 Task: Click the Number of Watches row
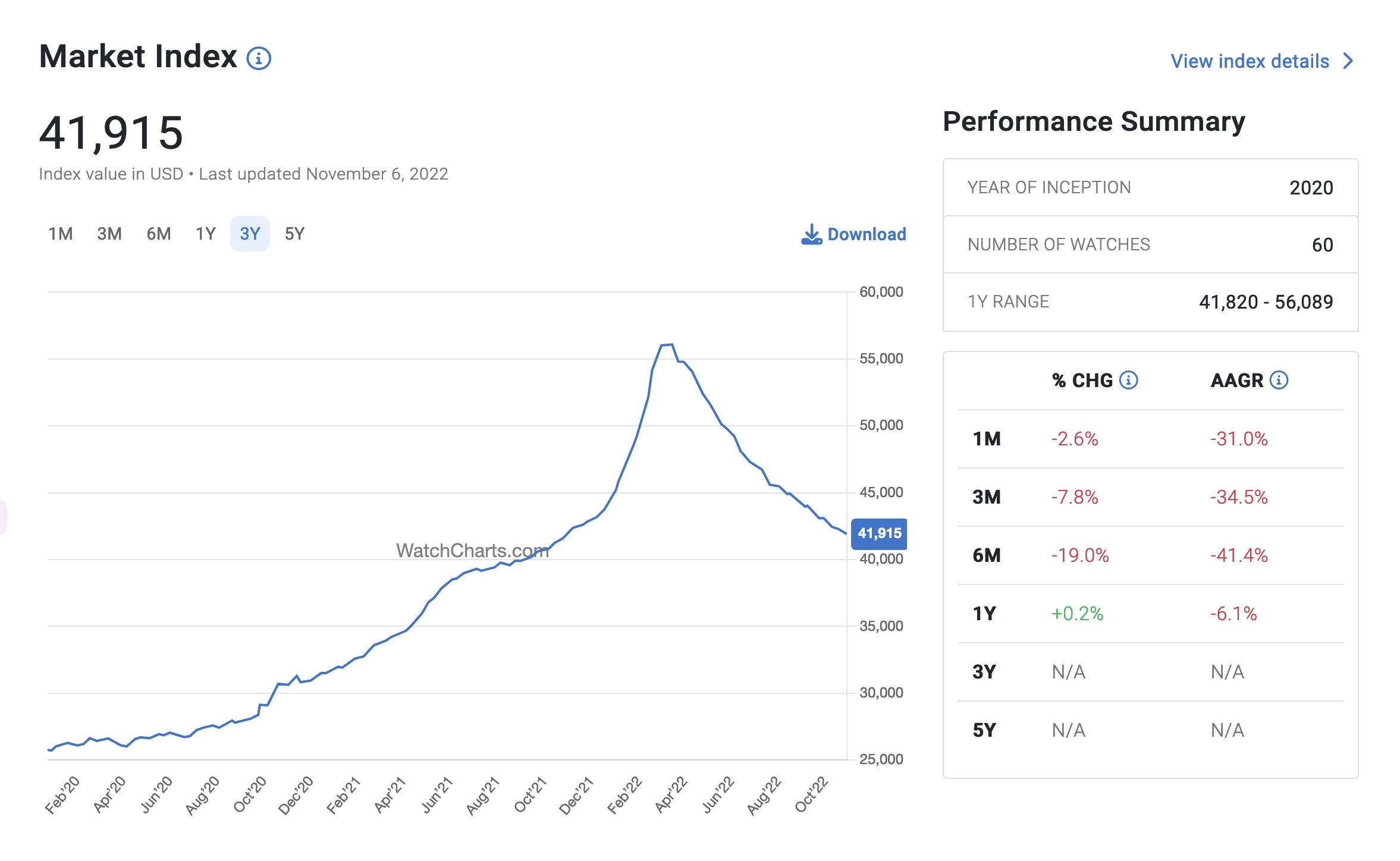(1150, 244)
